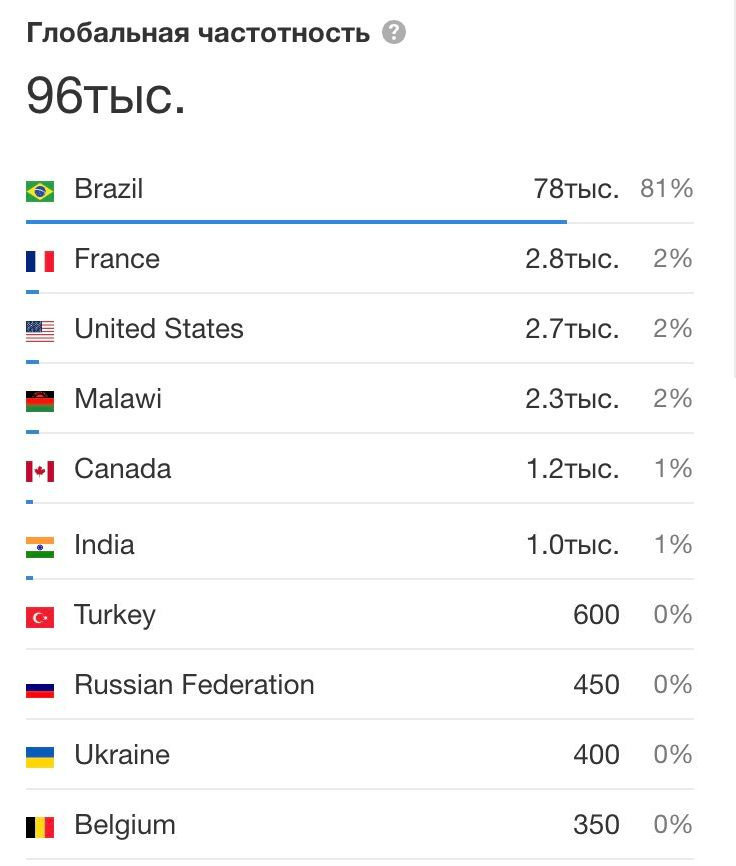Open the Russian Federation row label
The width and height of the screenshot is (736, 866).
pyautogui.click(x=194, y=685)
